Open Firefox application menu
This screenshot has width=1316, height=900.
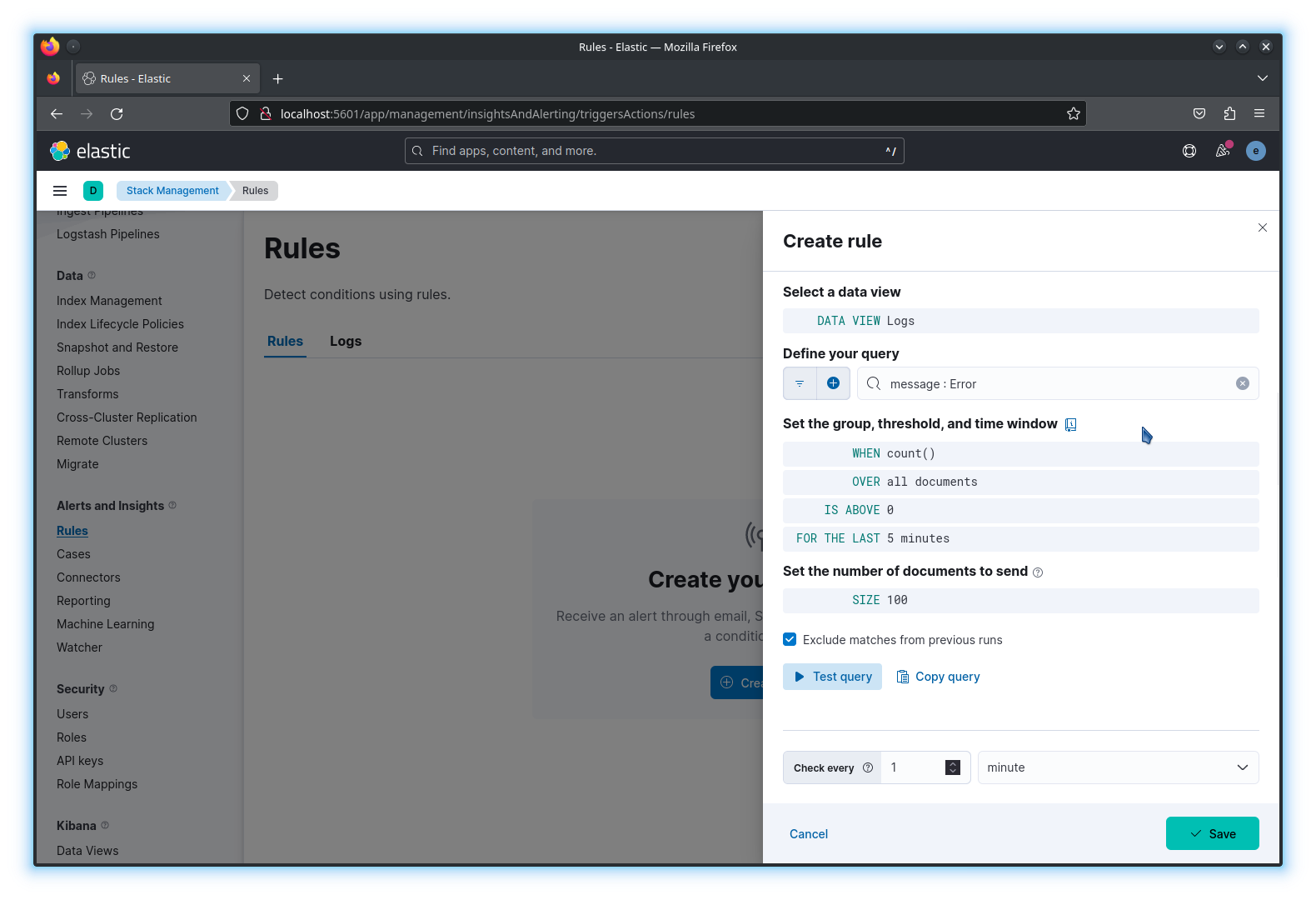coord(1259,113)
